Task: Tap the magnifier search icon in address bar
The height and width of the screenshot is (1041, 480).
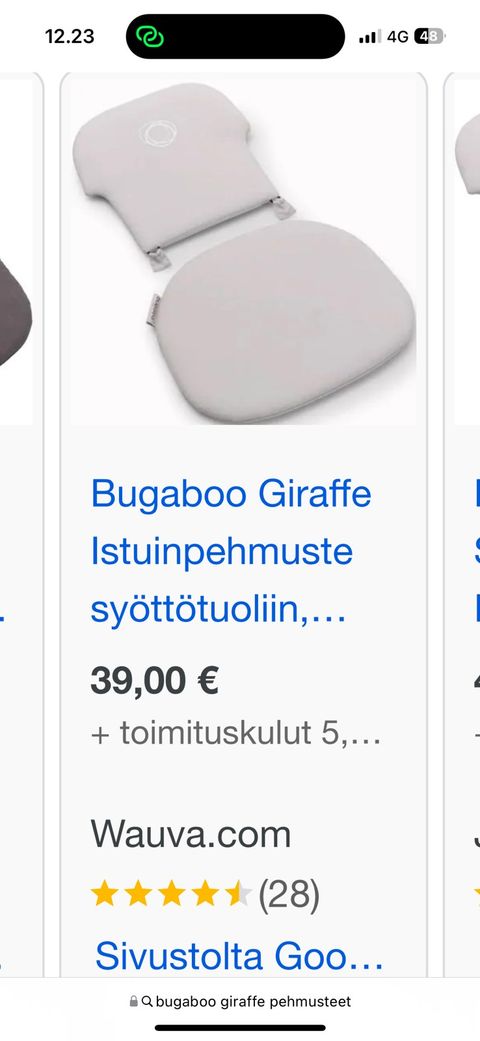Action: pos(147,1001)
